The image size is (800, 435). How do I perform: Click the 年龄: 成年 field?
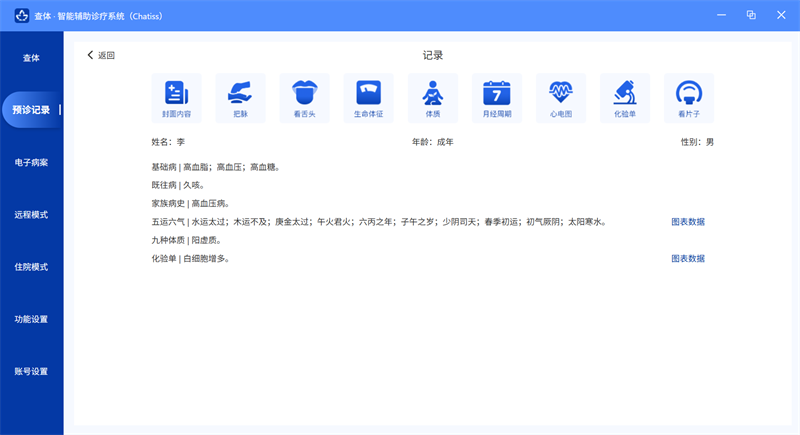(x=433, y=142)
